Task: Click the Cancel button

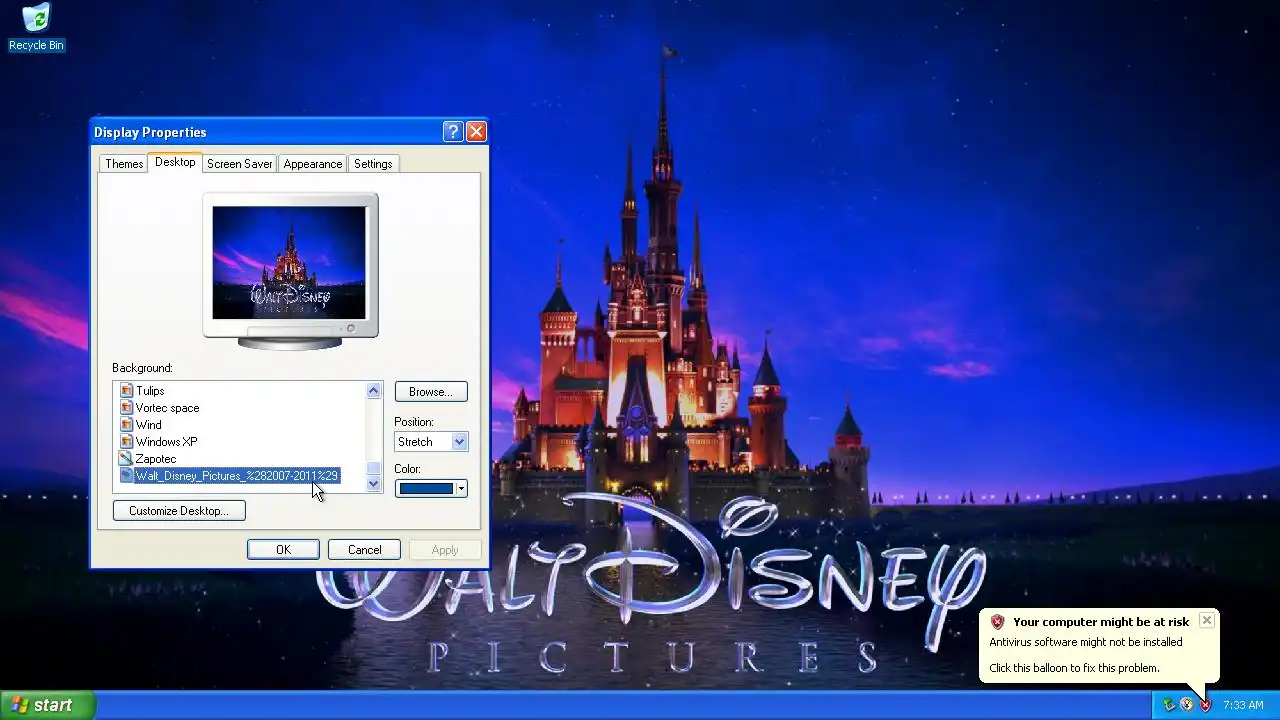Action: (364, 550)
